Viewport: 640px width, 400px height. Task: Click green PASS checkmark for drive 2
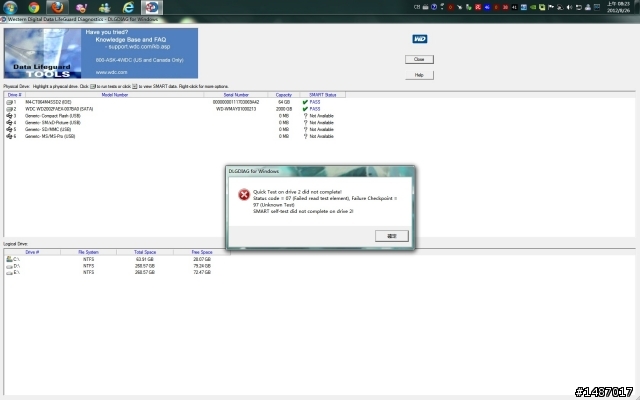coord(305,109)
